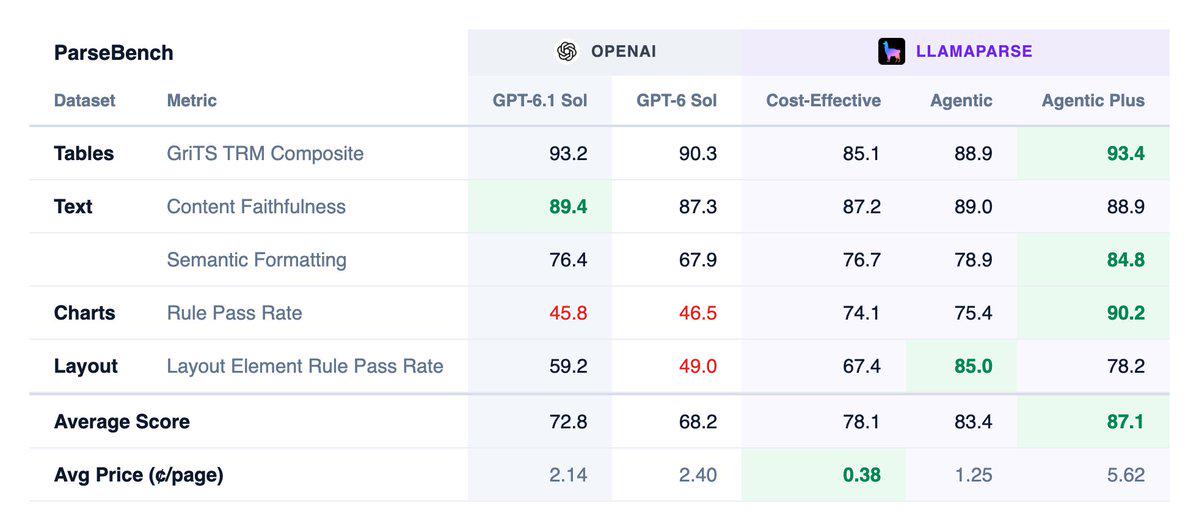Select the OPENAI label text
The image size is (1199, 531).
623,51
